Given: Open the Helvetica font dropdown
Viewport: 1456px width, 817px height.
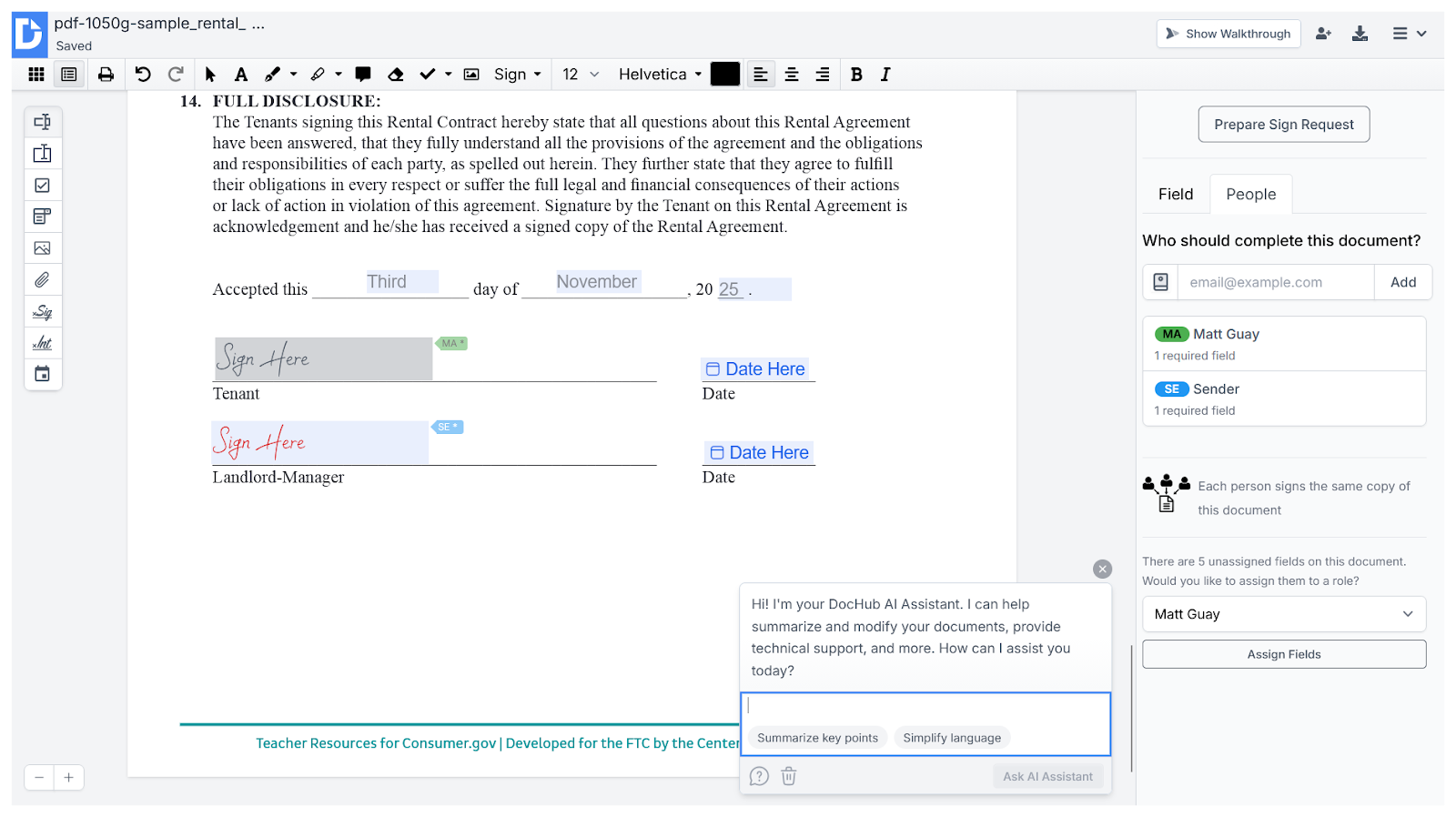Looking at the screenshot, I should [x=661, y=75].
